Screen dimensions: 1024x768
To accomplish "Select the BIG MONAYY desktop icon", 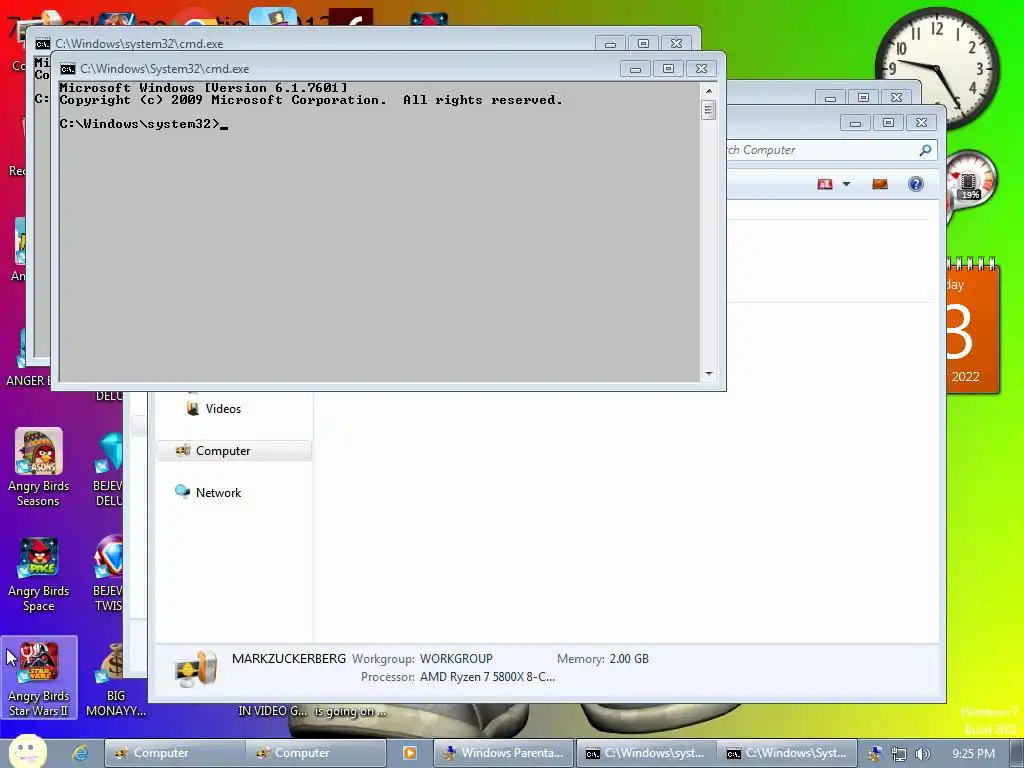I will click(x=116, y=678).
